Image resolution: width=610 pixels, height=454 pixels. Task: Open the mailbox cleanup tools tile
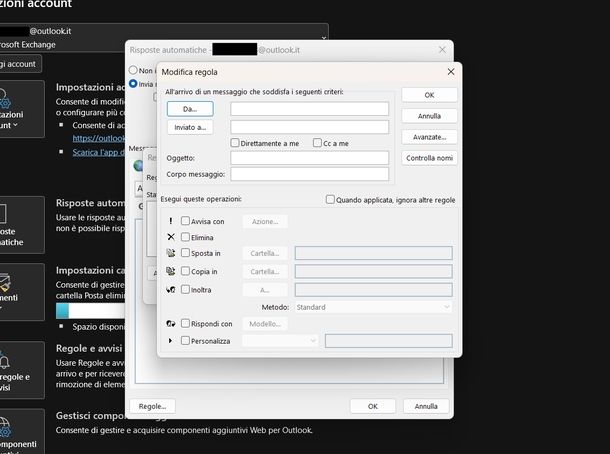[x=20, y=292]
